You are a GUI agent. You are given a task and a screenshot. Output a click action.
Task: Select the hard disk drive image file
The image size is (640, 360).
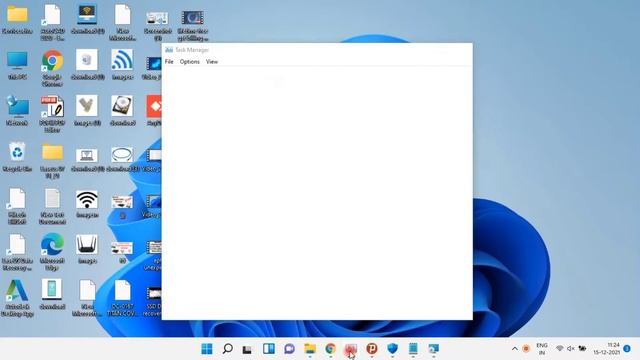point(122,110)
